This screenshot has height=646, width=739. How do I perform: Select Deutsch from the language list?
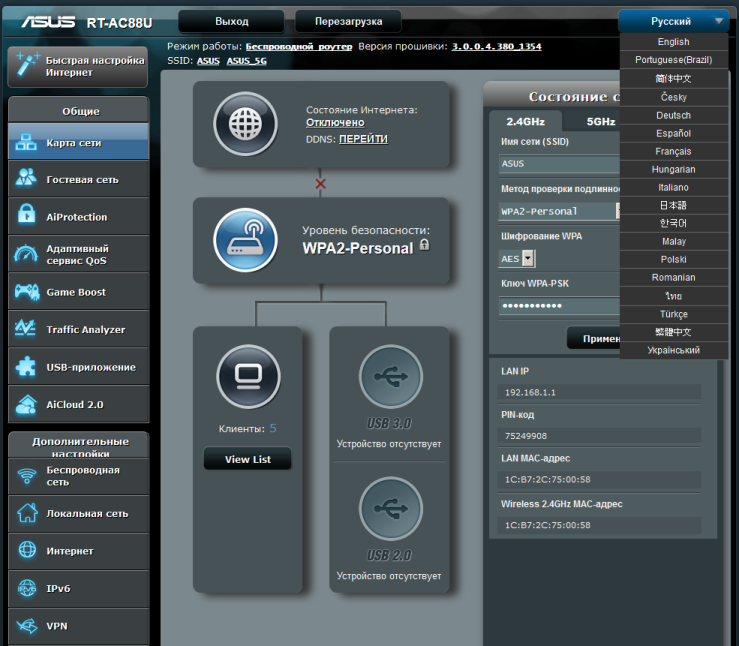[673, 115]
